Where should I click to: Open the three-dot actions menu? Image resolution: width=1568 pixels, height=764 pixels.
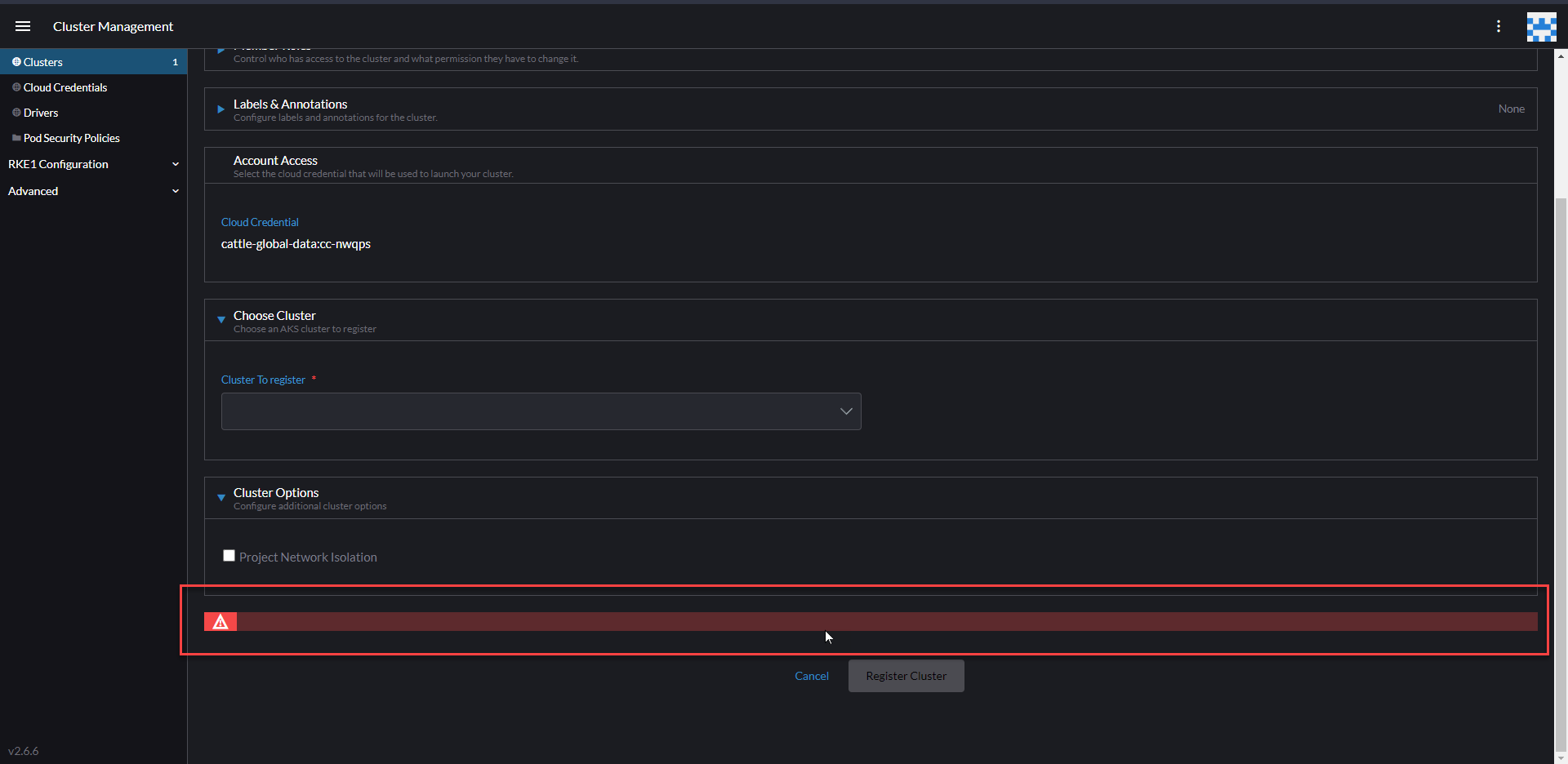(1499, 26)
